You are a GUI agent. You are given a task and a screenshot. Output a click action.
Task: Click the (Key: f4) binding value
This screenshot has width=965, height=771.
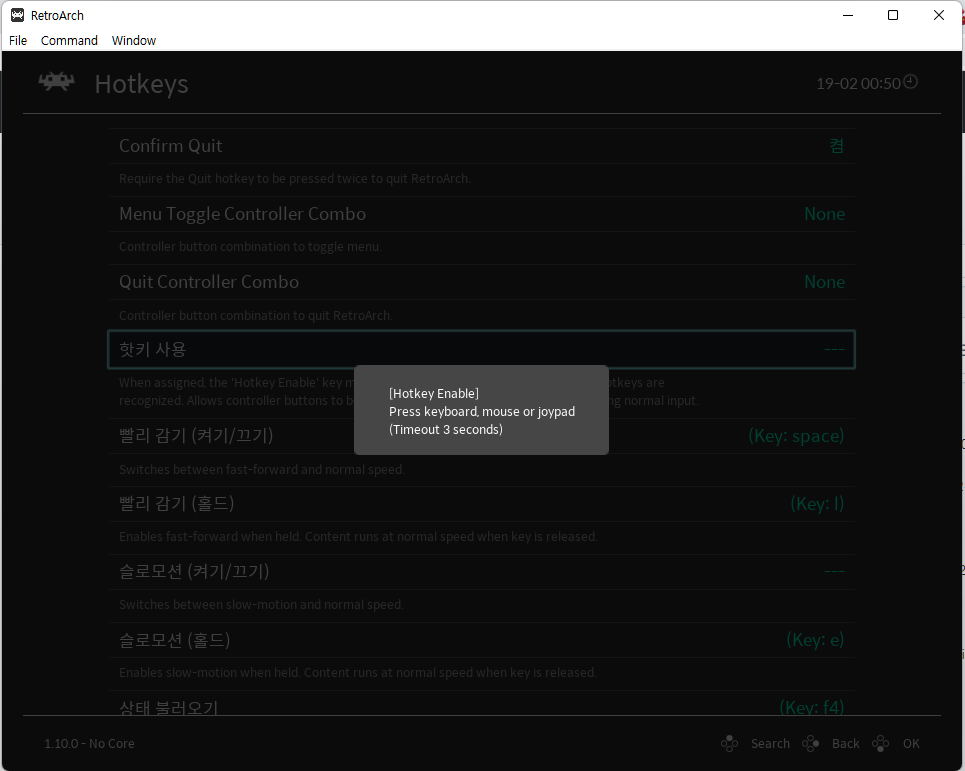pyautogui.click(x=811, y=706)
